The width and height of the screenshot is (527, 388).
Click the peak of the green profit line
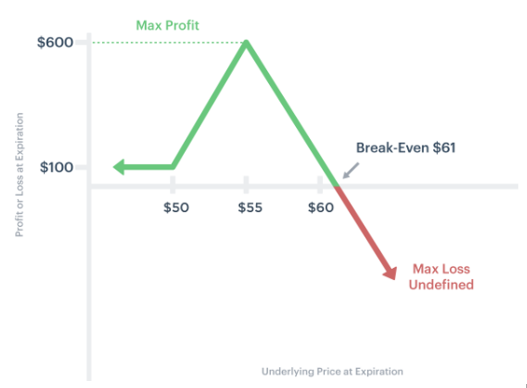(246, 43)
